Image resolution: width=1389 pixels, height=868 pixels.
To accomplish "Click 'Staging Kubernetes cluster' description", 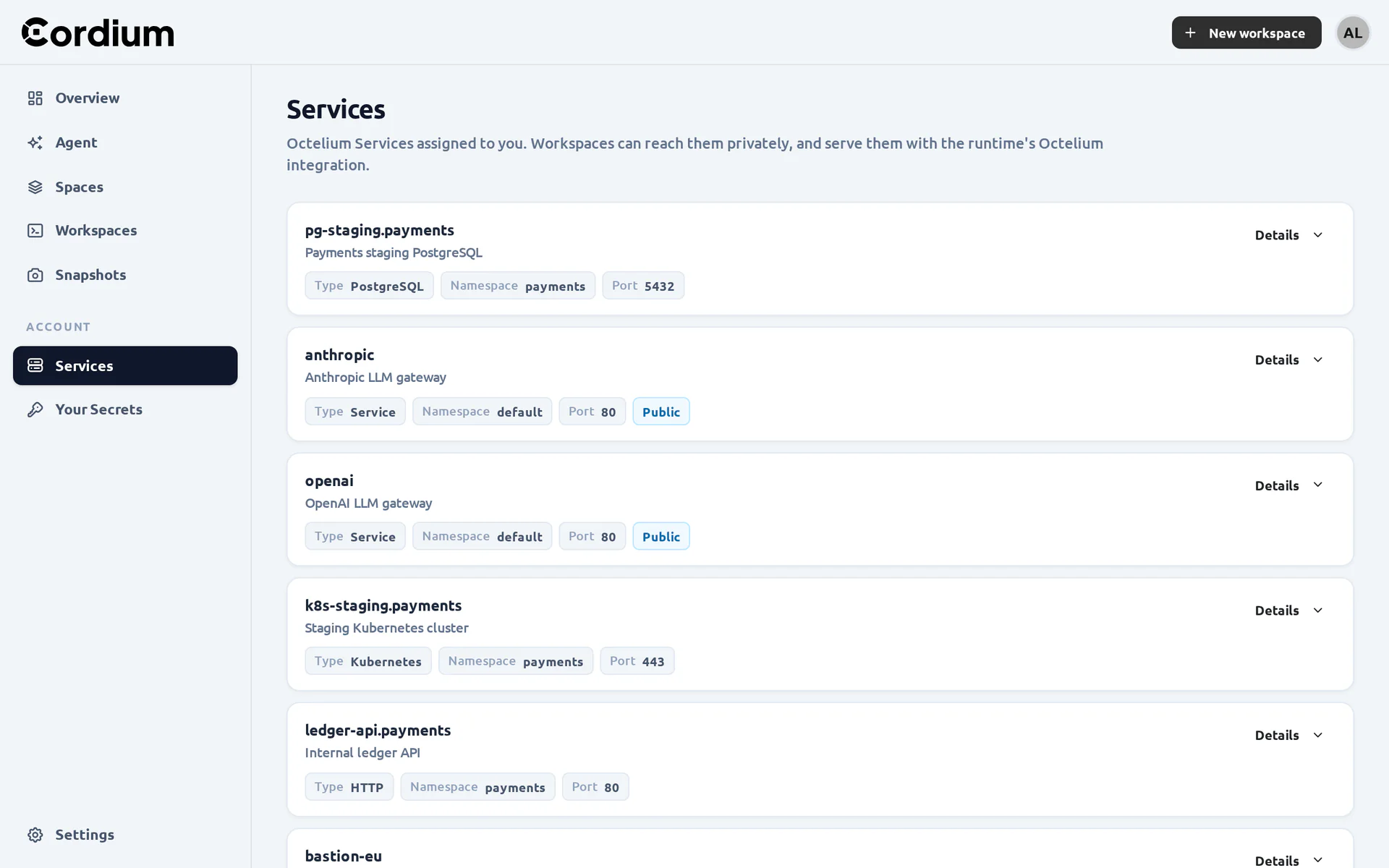I will (x=386, y=628).
